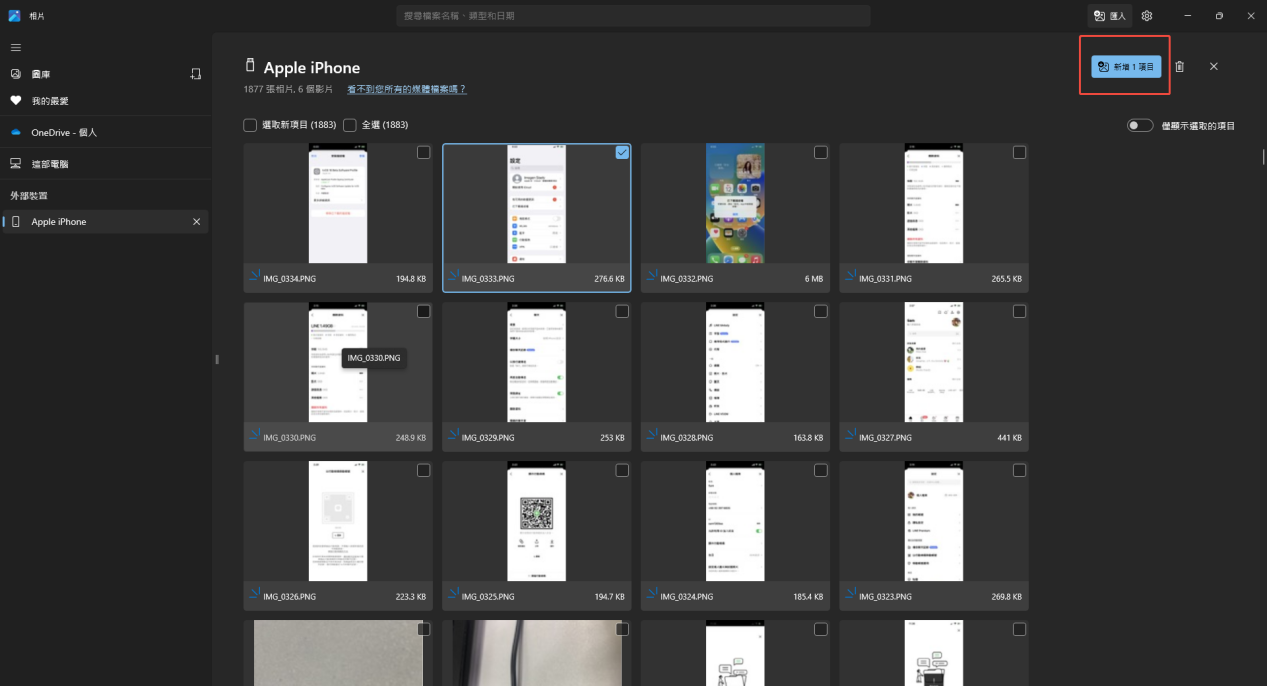
Task: Open the IMG_0326.PNG thumbnail
Action: pos(338,521)
